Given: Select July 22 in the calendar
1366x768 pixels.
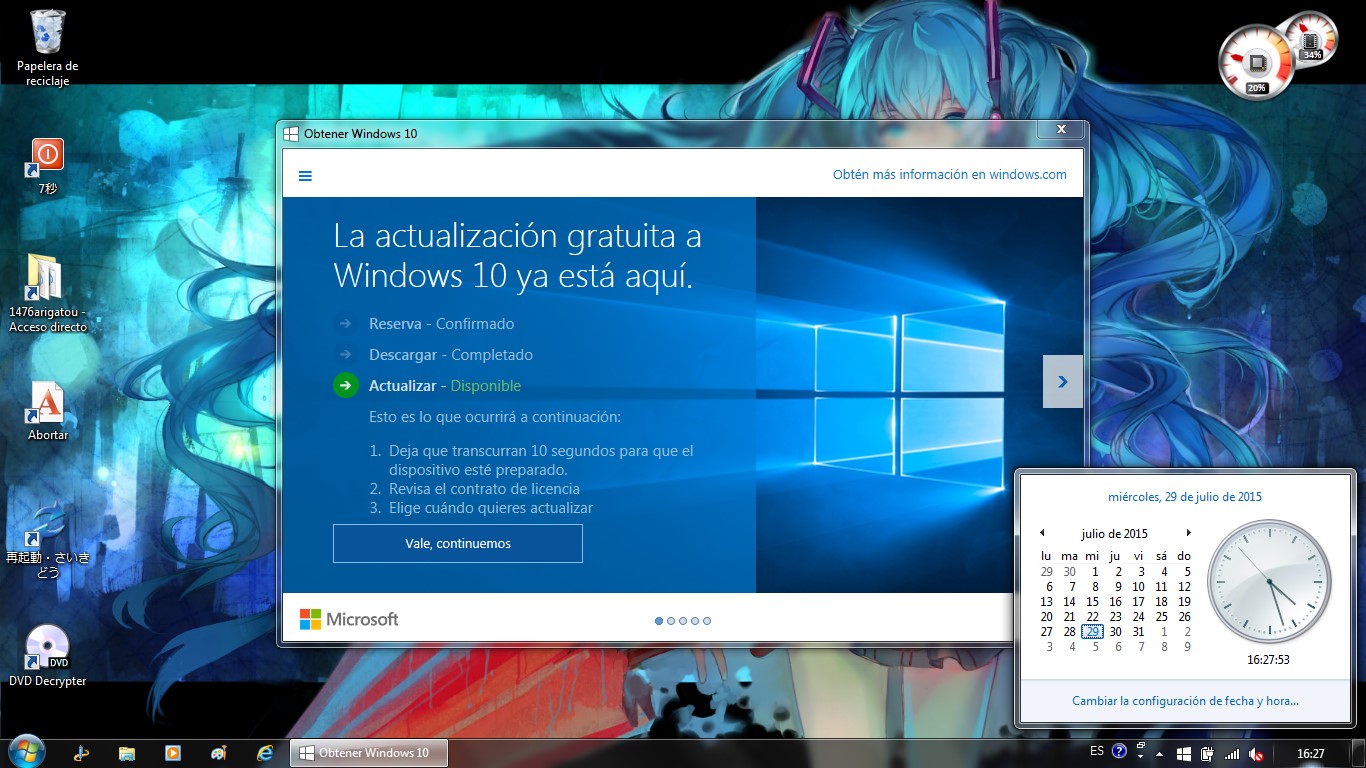Looking at the screenshot, I should point(1092,617).
